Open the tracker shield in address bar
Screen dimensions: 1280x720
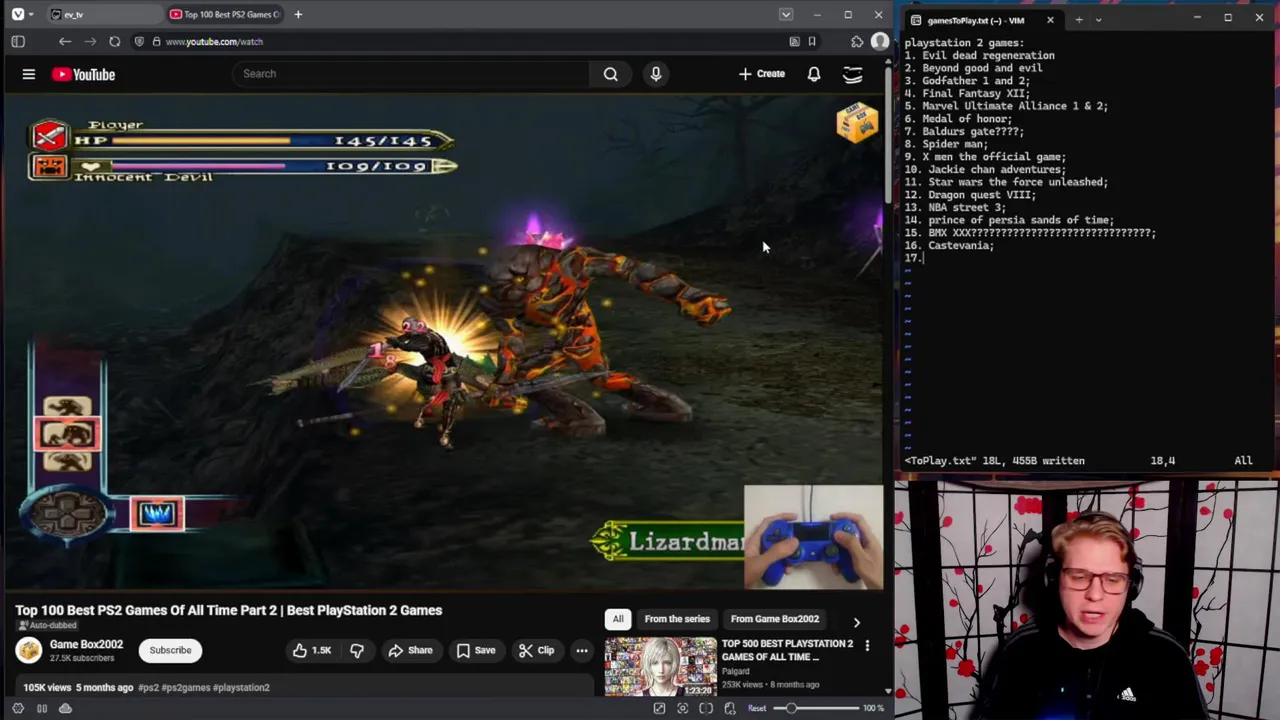[139, 42]
